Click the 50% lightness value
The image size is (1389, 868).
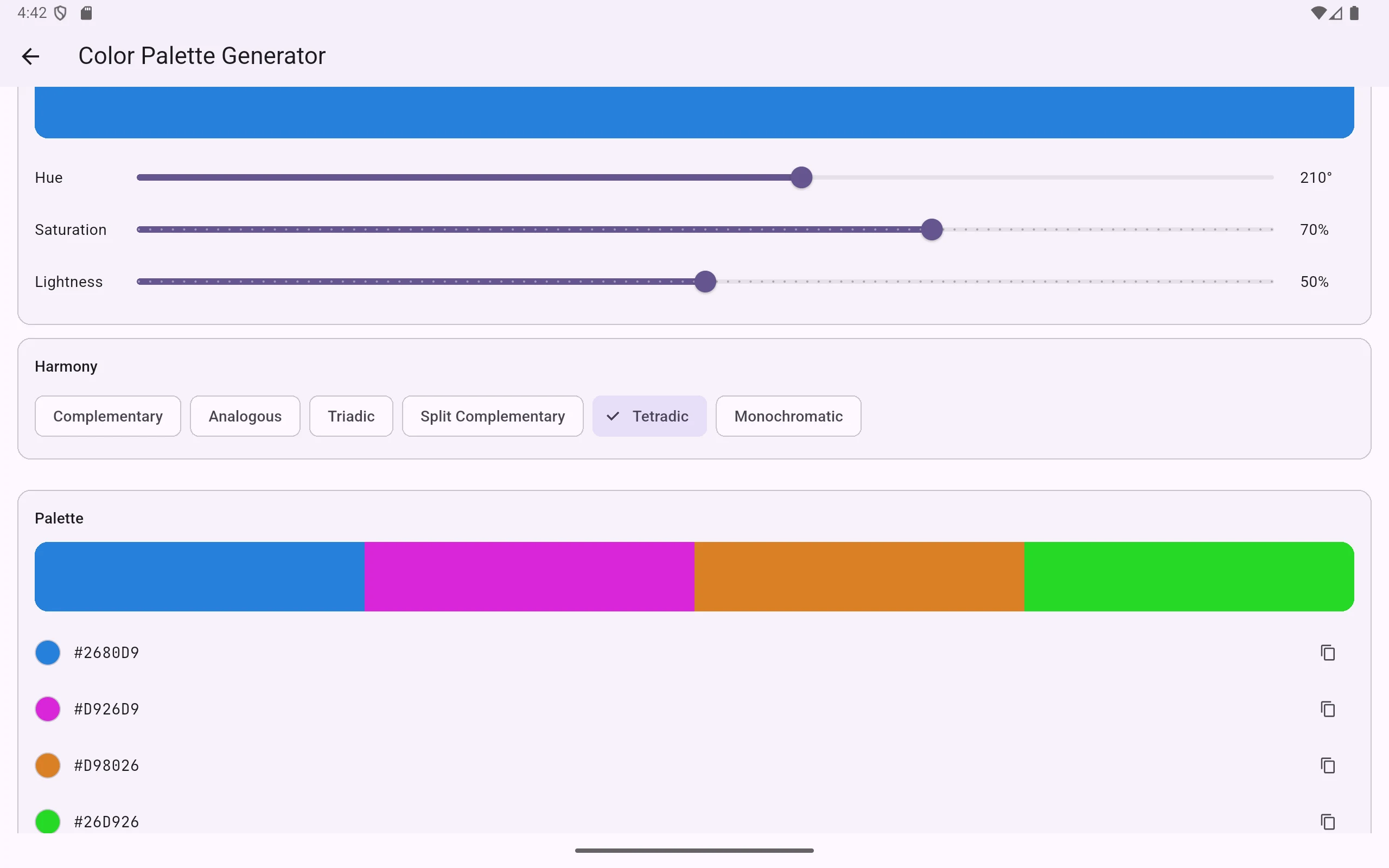pos(1314,282)
